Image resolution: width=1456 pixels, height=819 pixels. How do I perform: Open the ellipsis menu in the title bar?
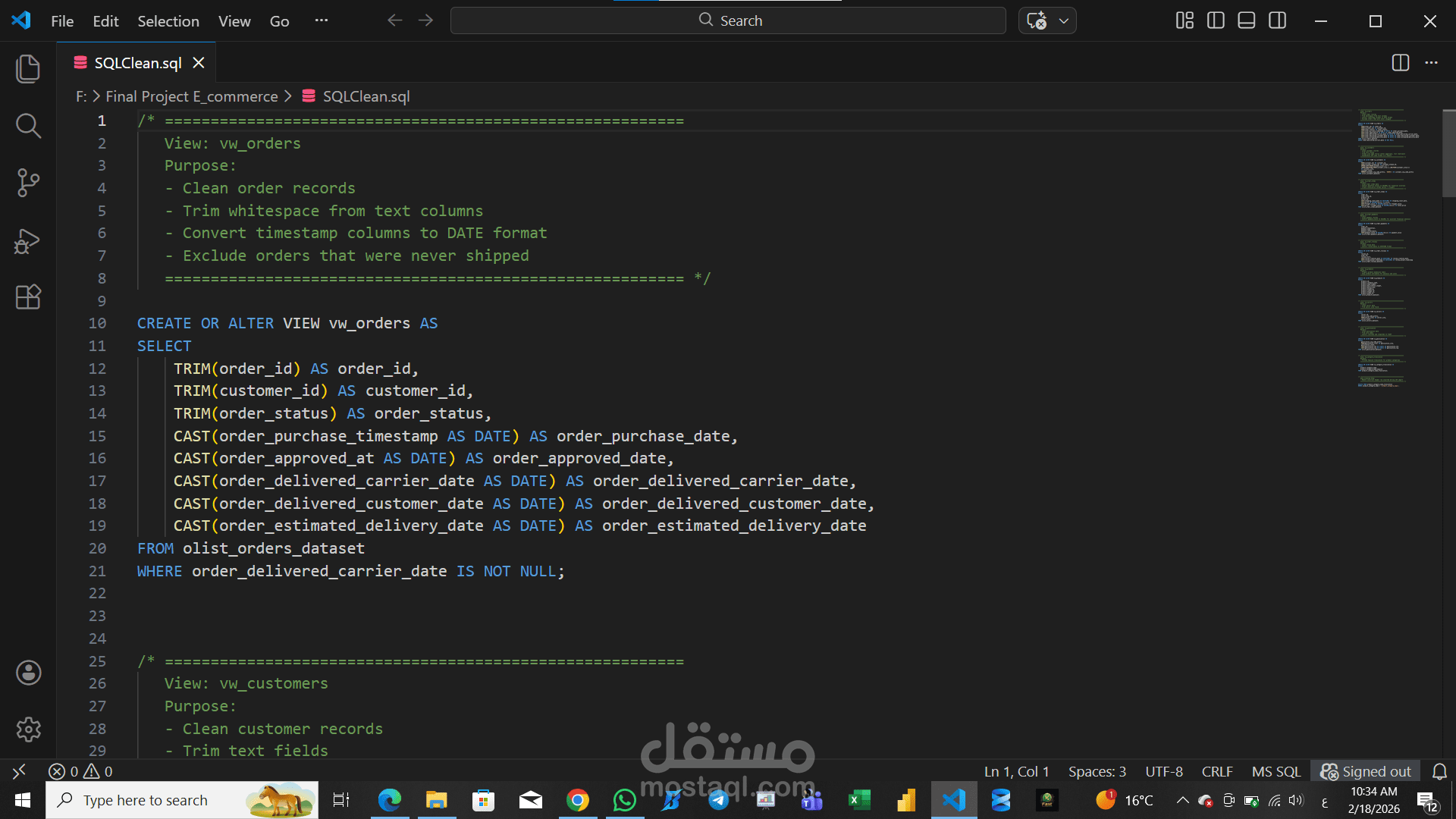coord(321,20)
